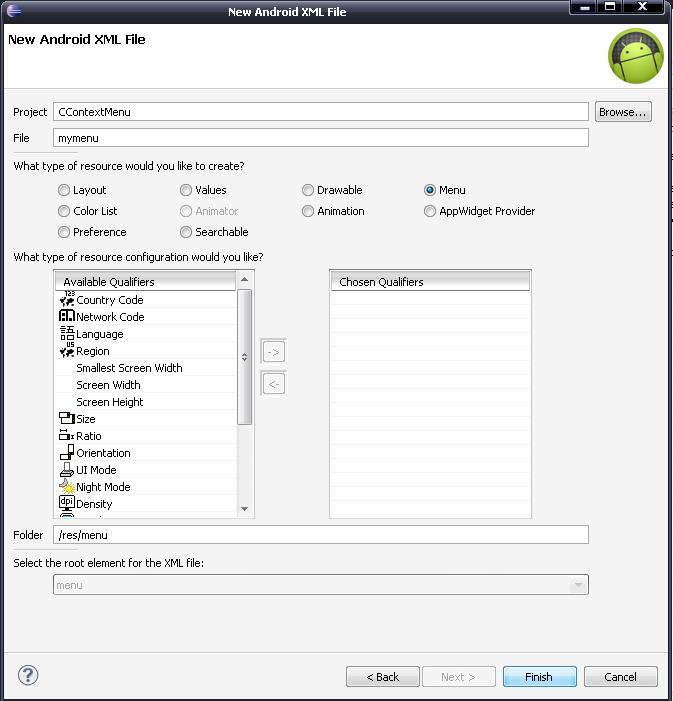Click the Cancel button
The width and height of the screenshot is (673, 701).
(620, 677)
